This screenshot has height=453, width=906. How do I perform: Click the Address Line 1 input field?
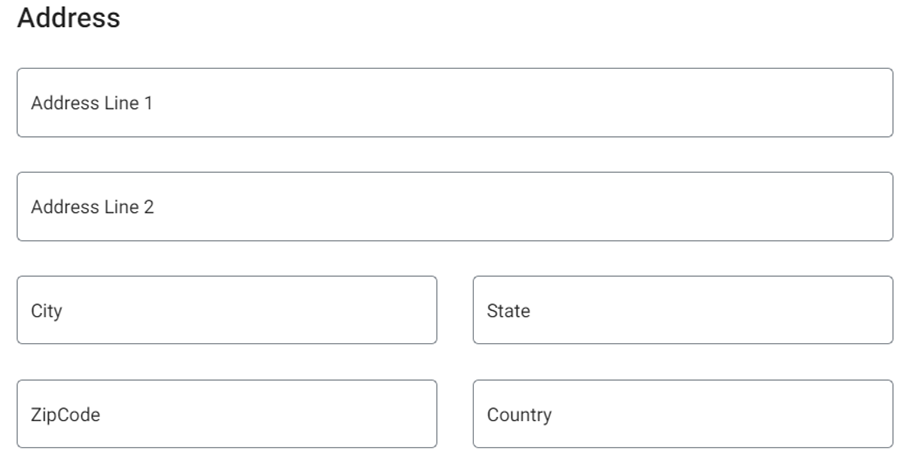(454, 103)
